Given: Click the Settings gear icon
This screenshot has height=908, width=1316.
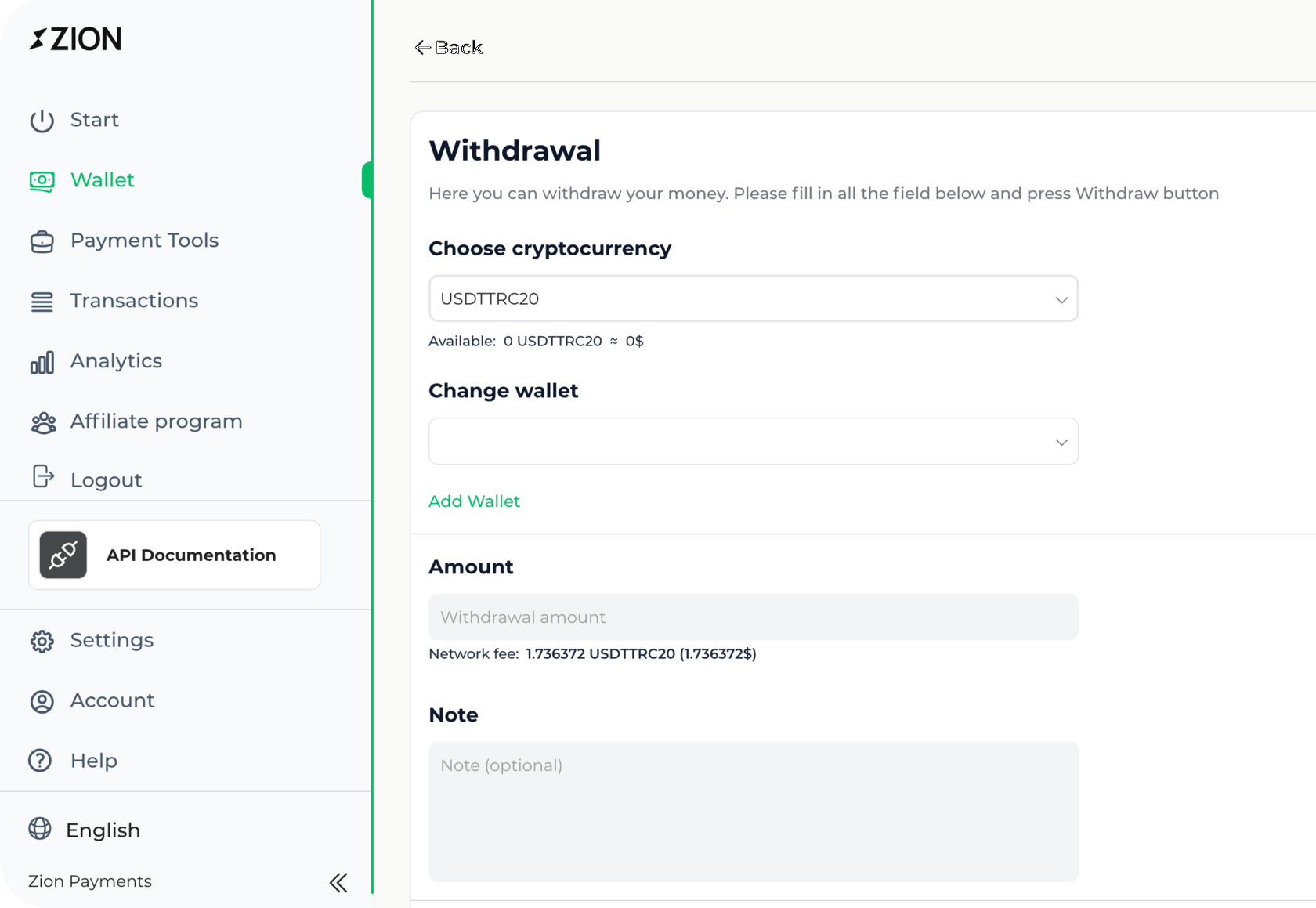Looking at the screenshot, I should point(42,641).
